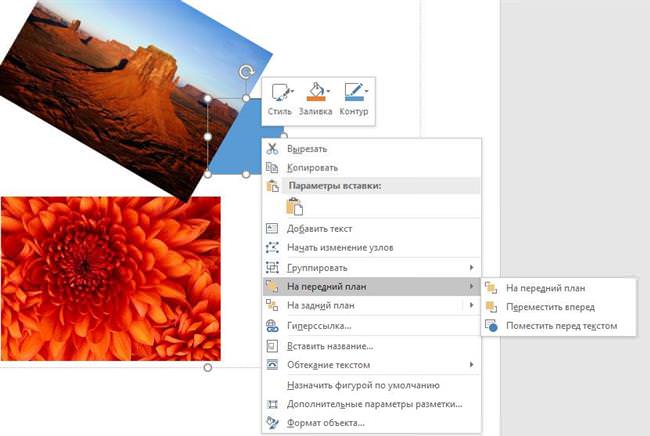Open the Заливка fill color button
Screen dimensions: 650x436
click(x=315, y=99)
